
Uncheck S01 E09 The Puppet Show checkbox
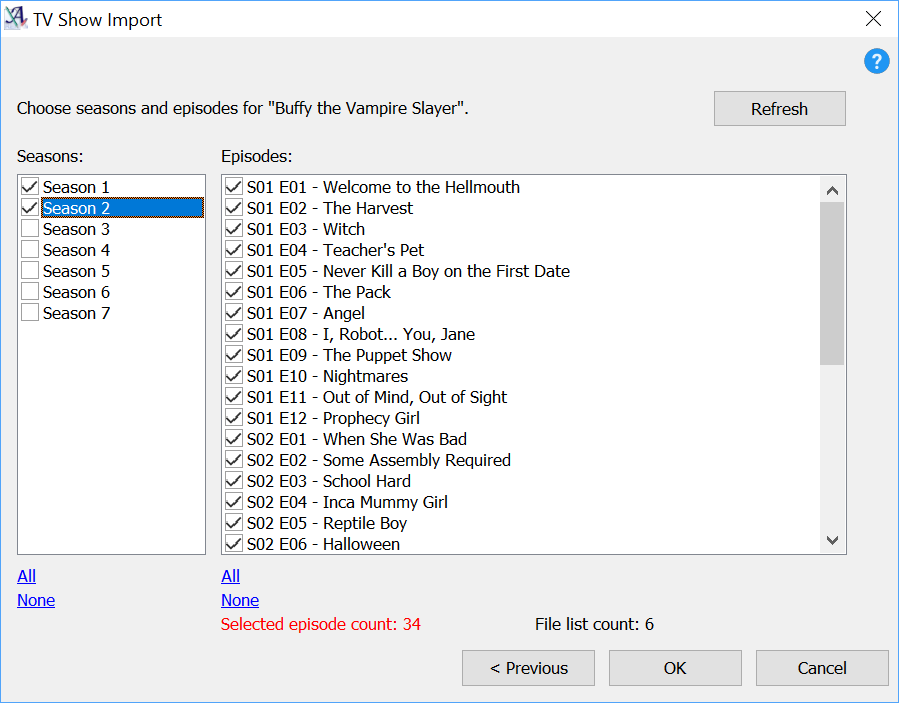(233, 354)
